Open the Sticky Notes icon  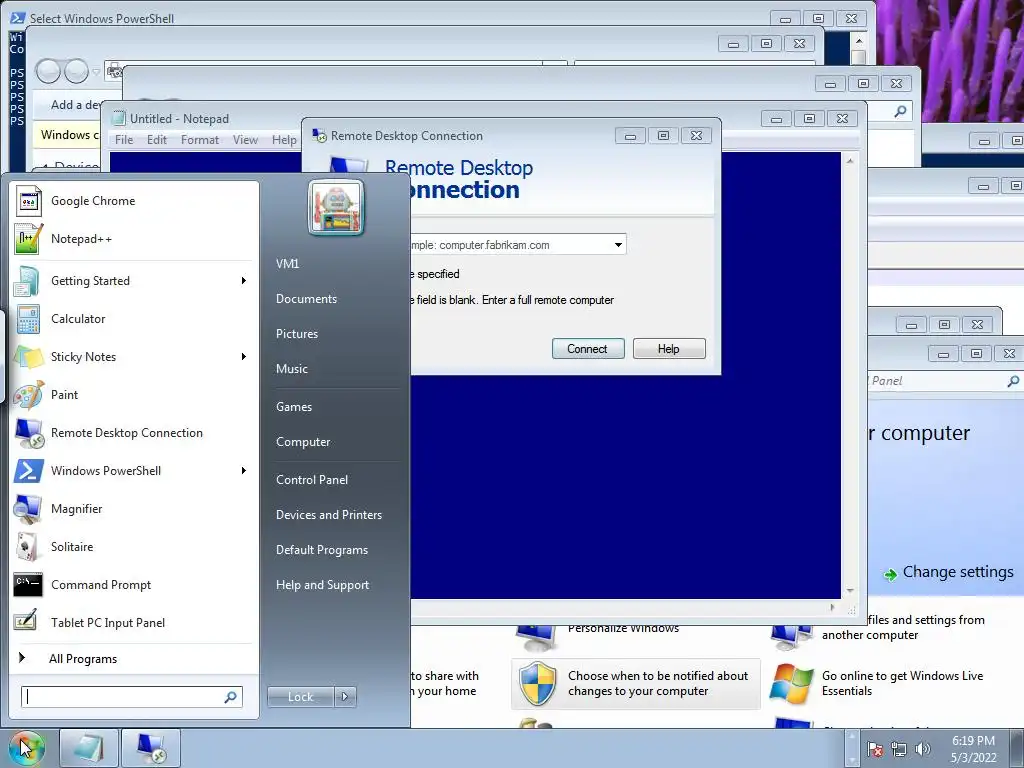pos(27,357)
